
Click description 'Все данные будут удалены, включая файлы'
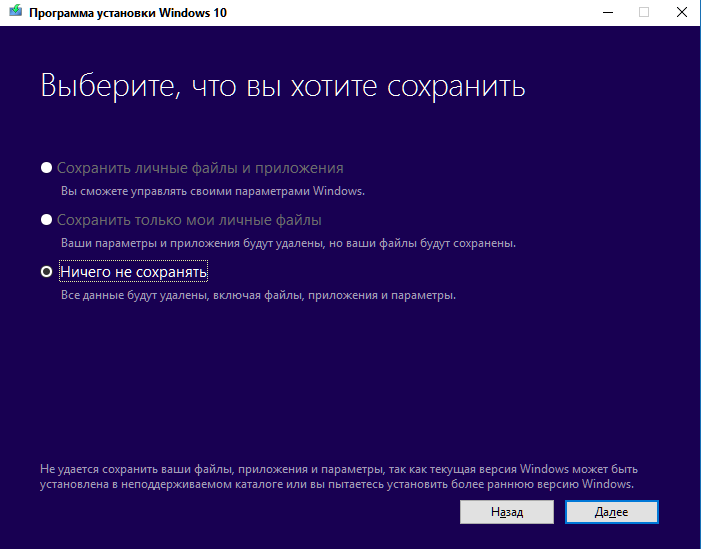tap(182, 295)
